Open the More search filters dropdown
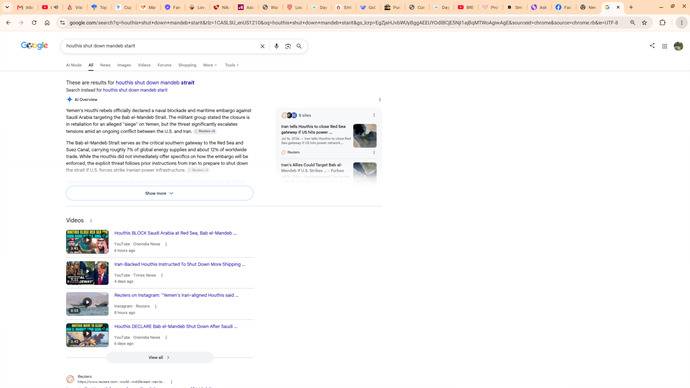Image resolution: width=690 pixels, height=388 pixels. pyautogui.click(x=210, y=65)
